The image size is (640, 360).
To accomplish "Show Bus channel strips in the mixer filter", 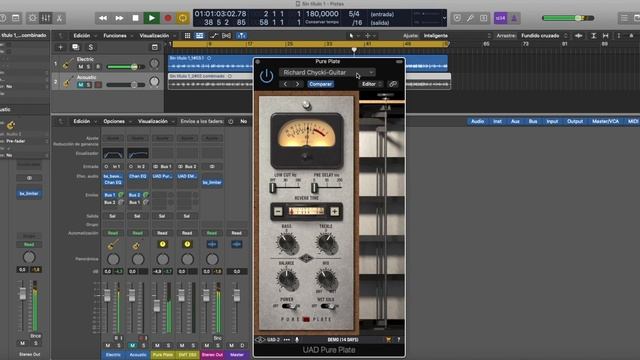I will [x=533, y=121].
